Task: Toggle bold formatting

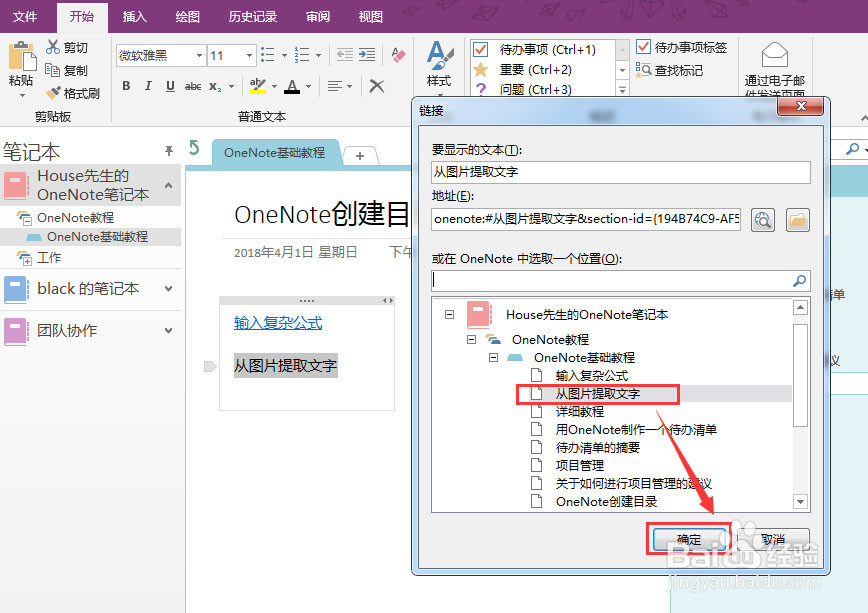Action: pyautogui.click(x=126, y=86)
